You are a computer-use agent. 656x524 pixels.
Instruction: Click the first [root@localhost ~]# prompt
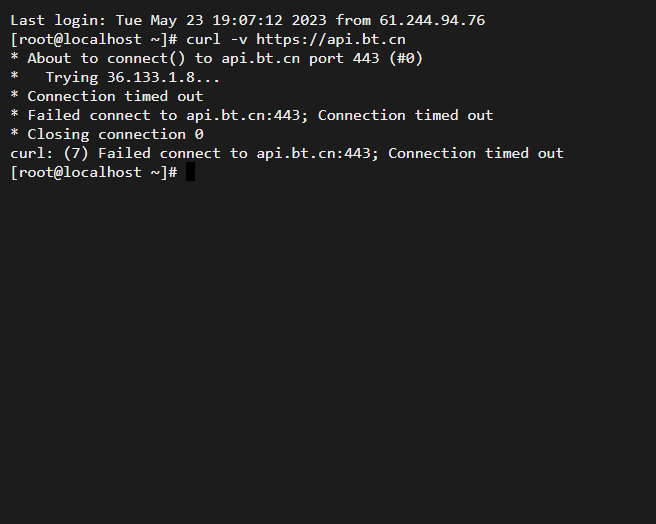(x=94, y=39)
